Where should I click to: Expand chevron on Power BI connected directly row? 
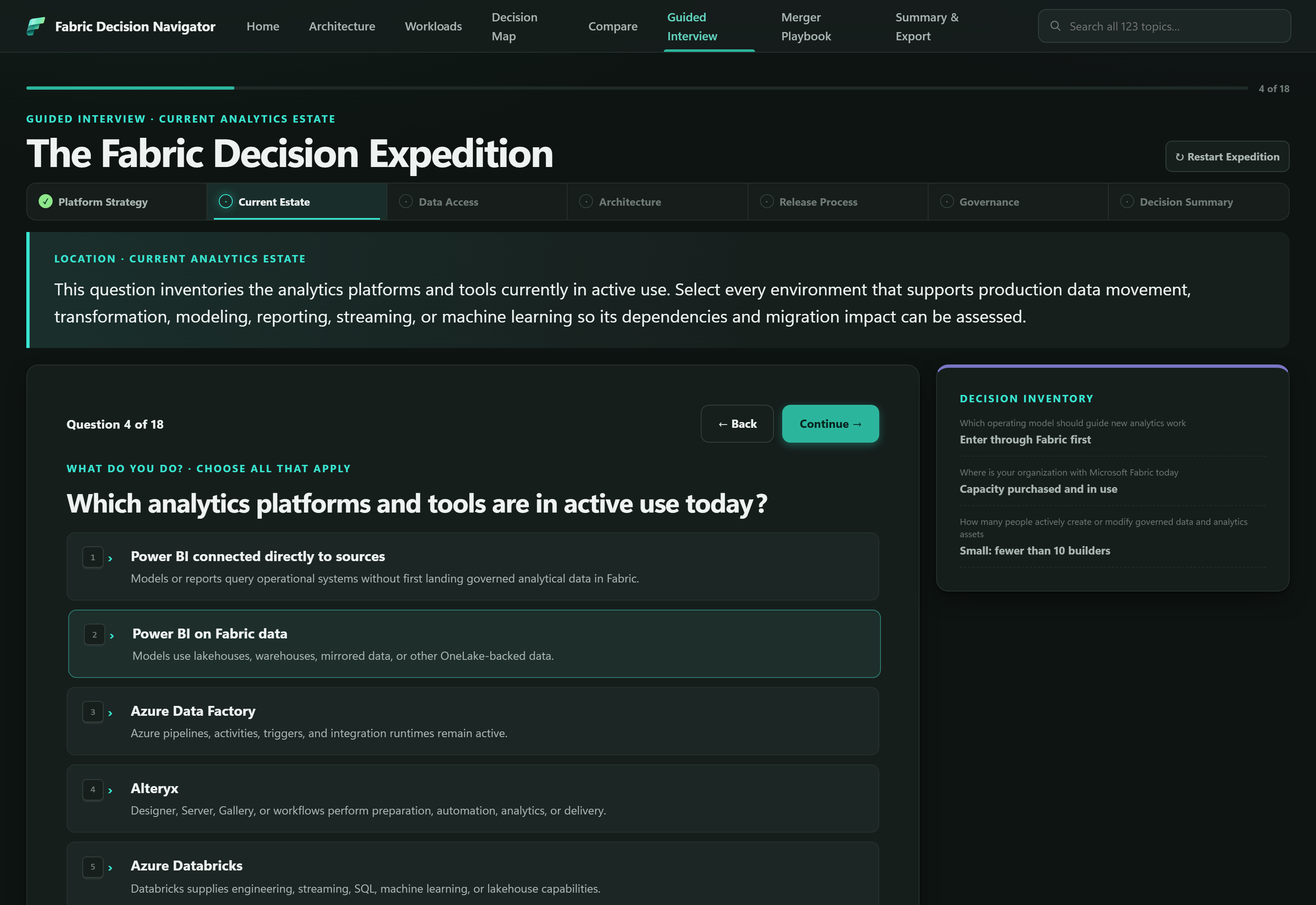coord(111,559)
